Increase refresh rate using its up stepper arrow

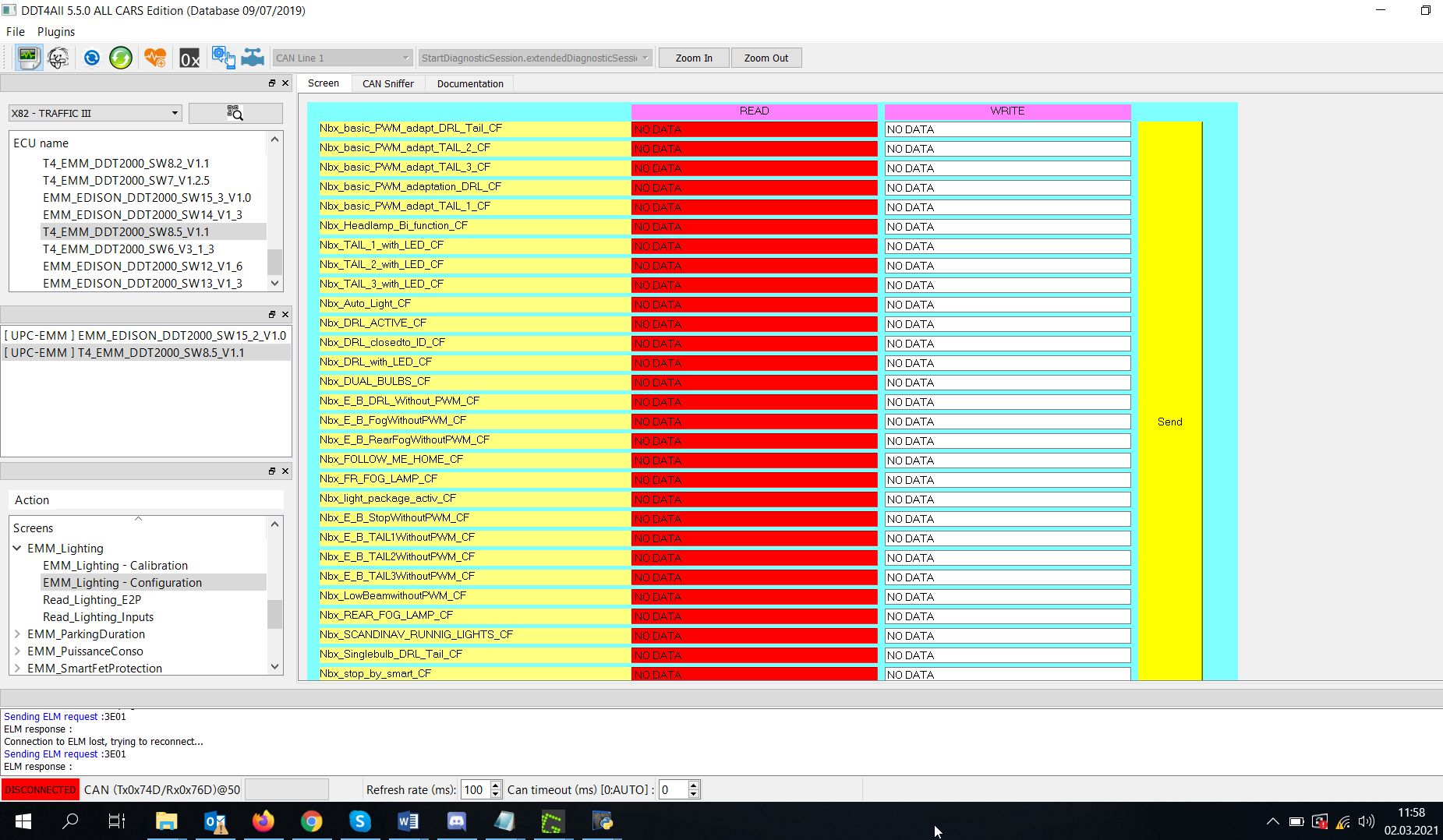pyautogui.click(x=495, y=785)
